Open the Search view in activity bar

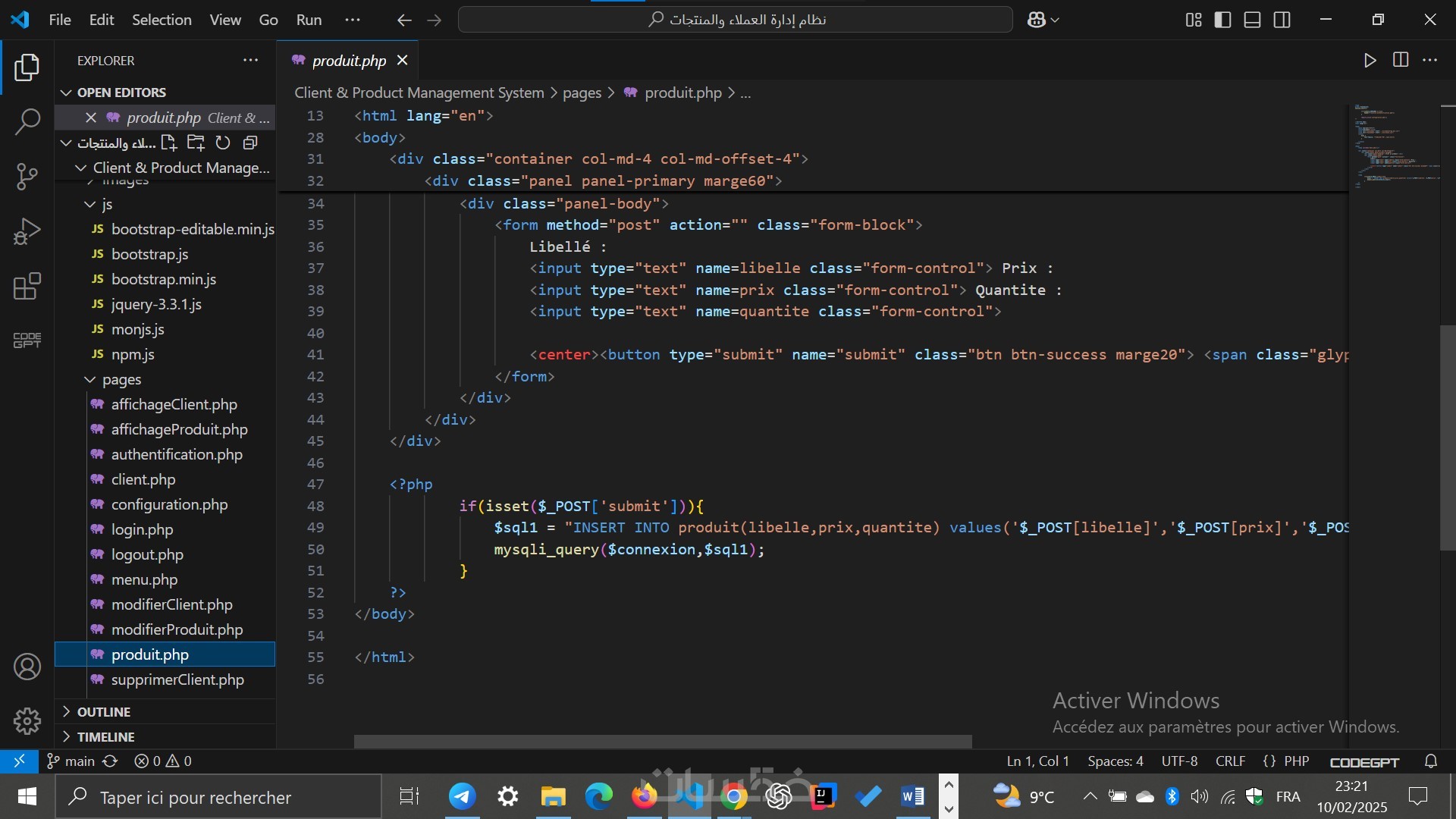pyautogui.click(x=27, y=121)
